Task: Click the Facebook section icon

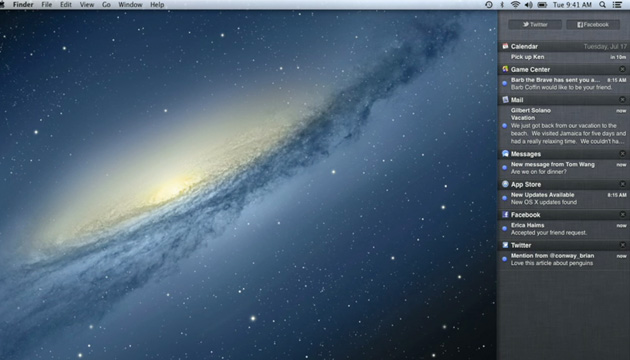Action: tap(505, 215)
